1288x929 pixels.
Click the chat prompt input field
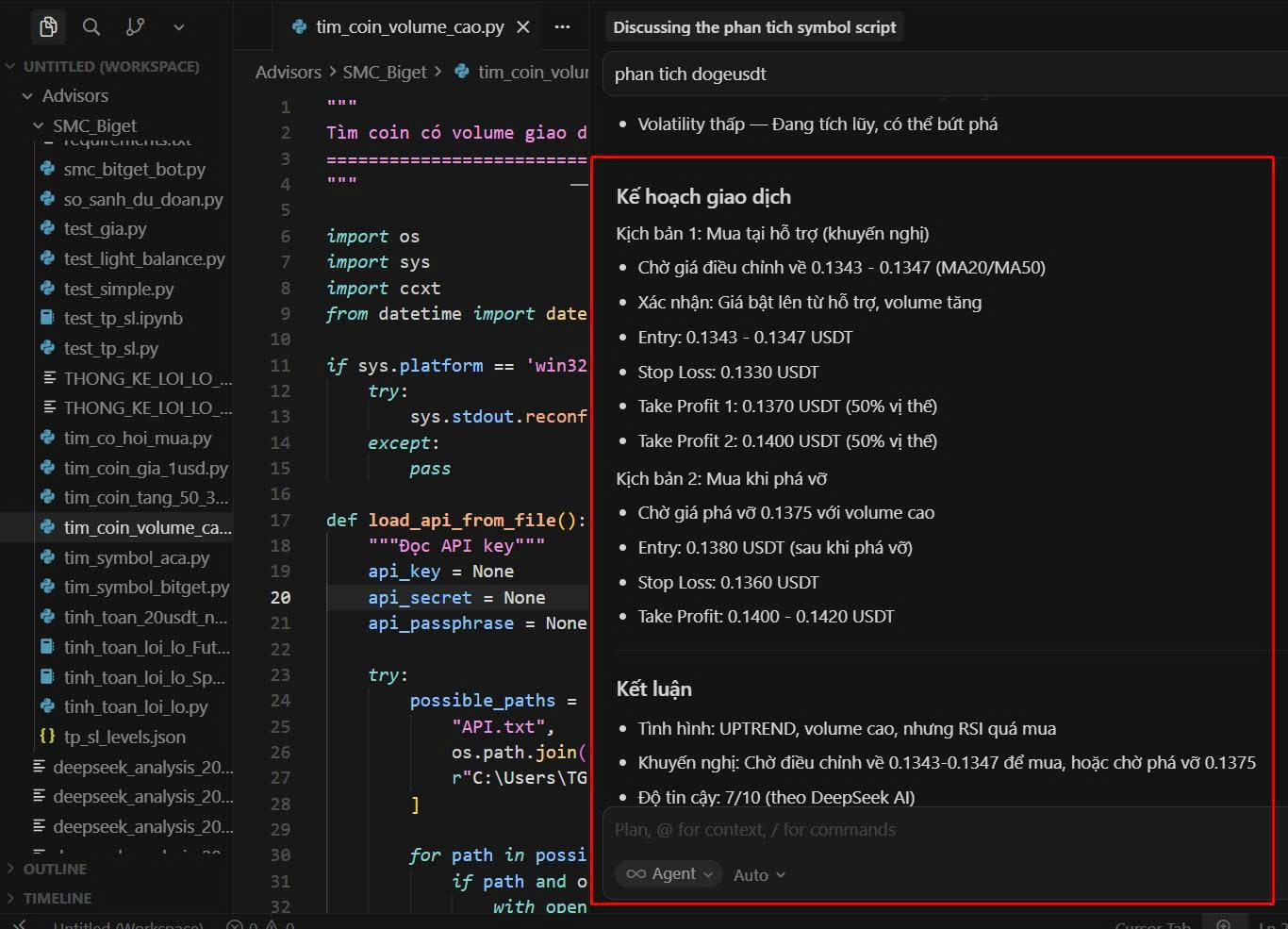click(x=933, y=830)
